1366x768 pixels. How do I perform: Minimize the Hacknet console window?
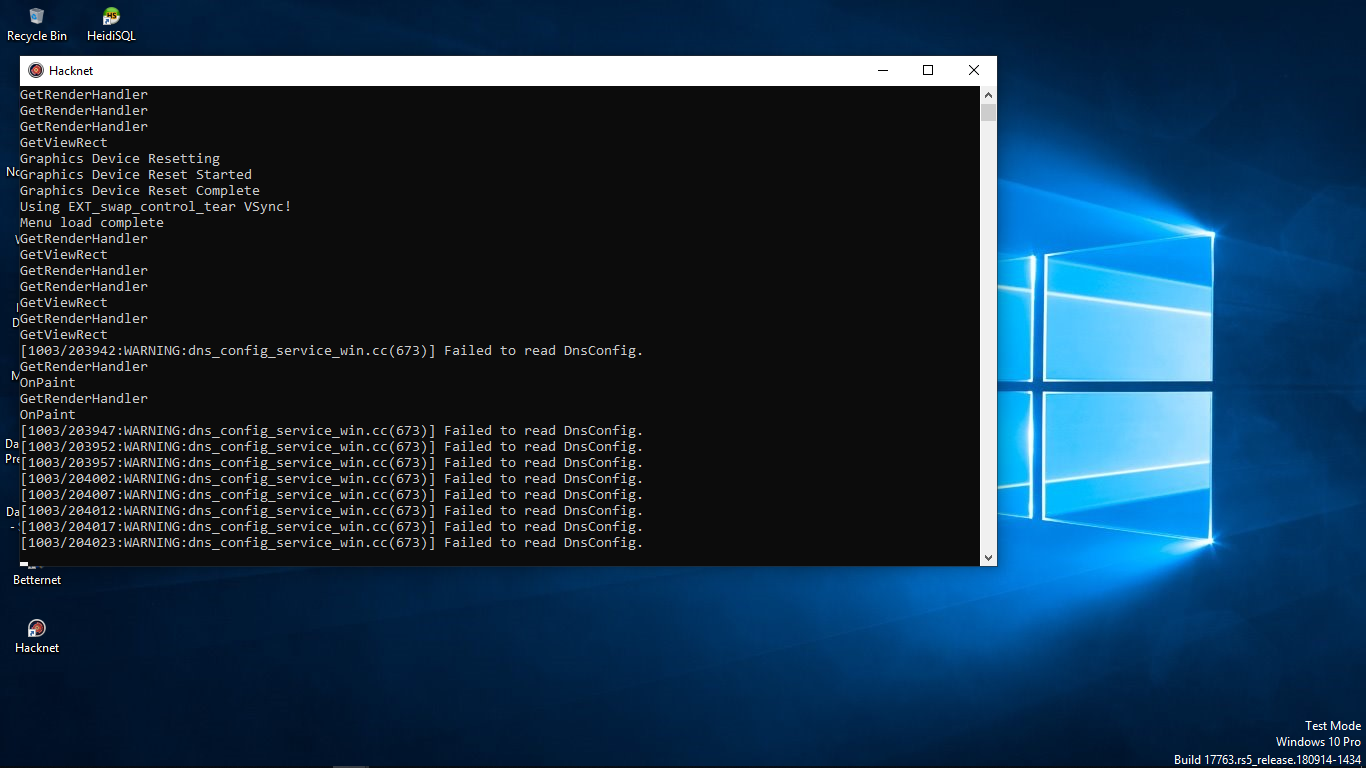[x=883, y=70]
